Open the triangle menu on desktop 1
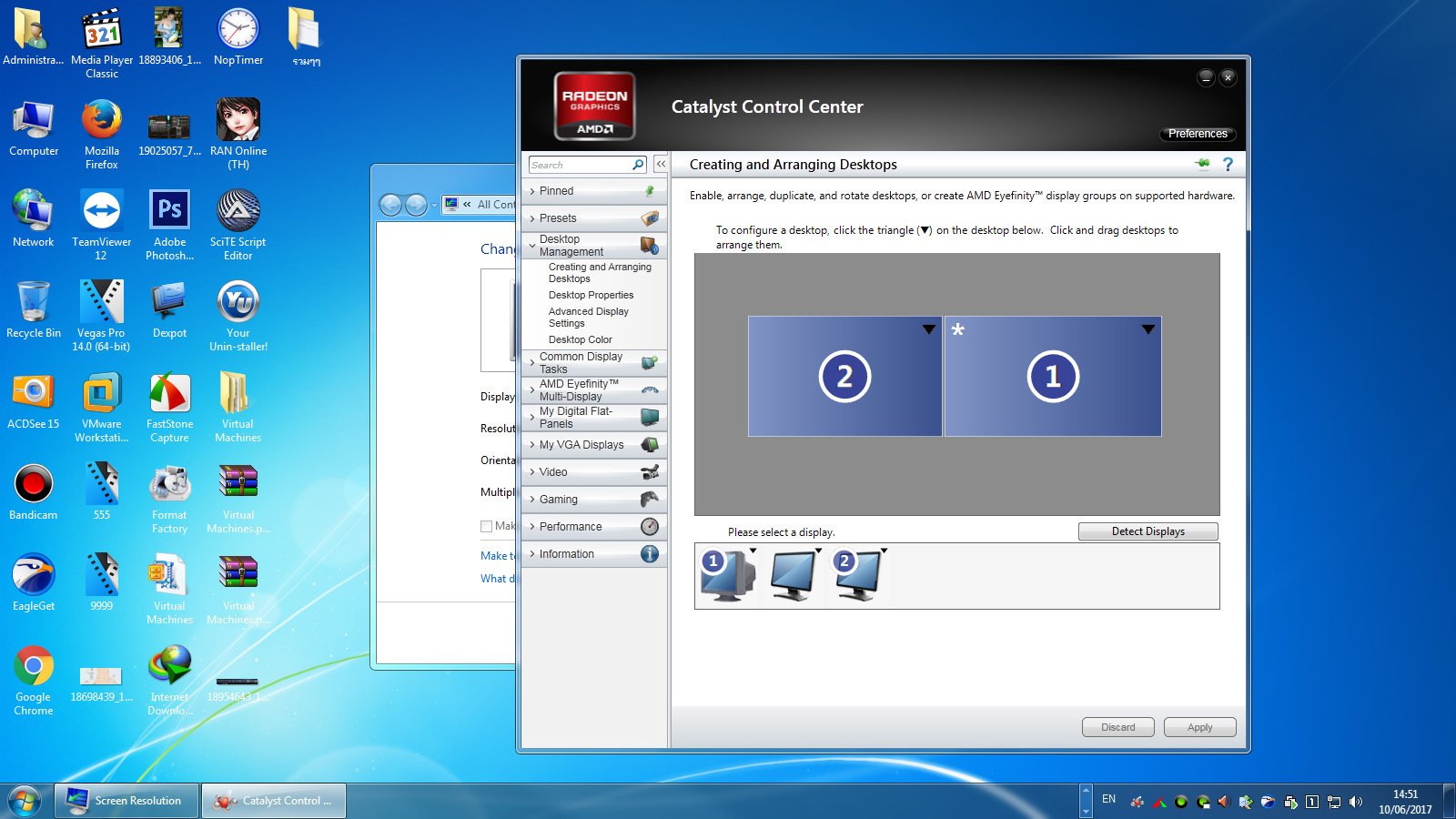1456x819 pixels. pos(1148,329)
